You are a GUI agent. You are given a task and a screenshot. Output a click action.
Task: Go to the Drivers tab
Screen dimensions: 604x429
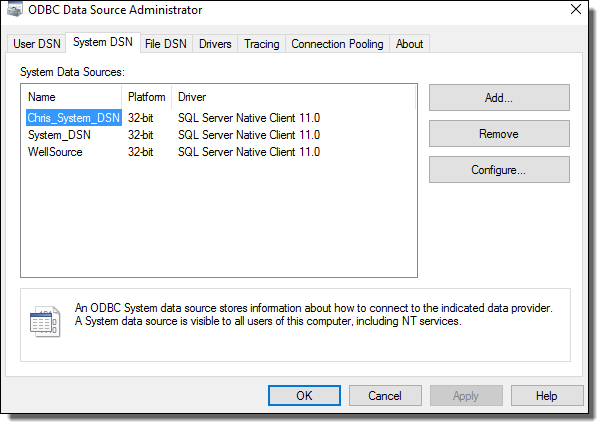point(215,44)
